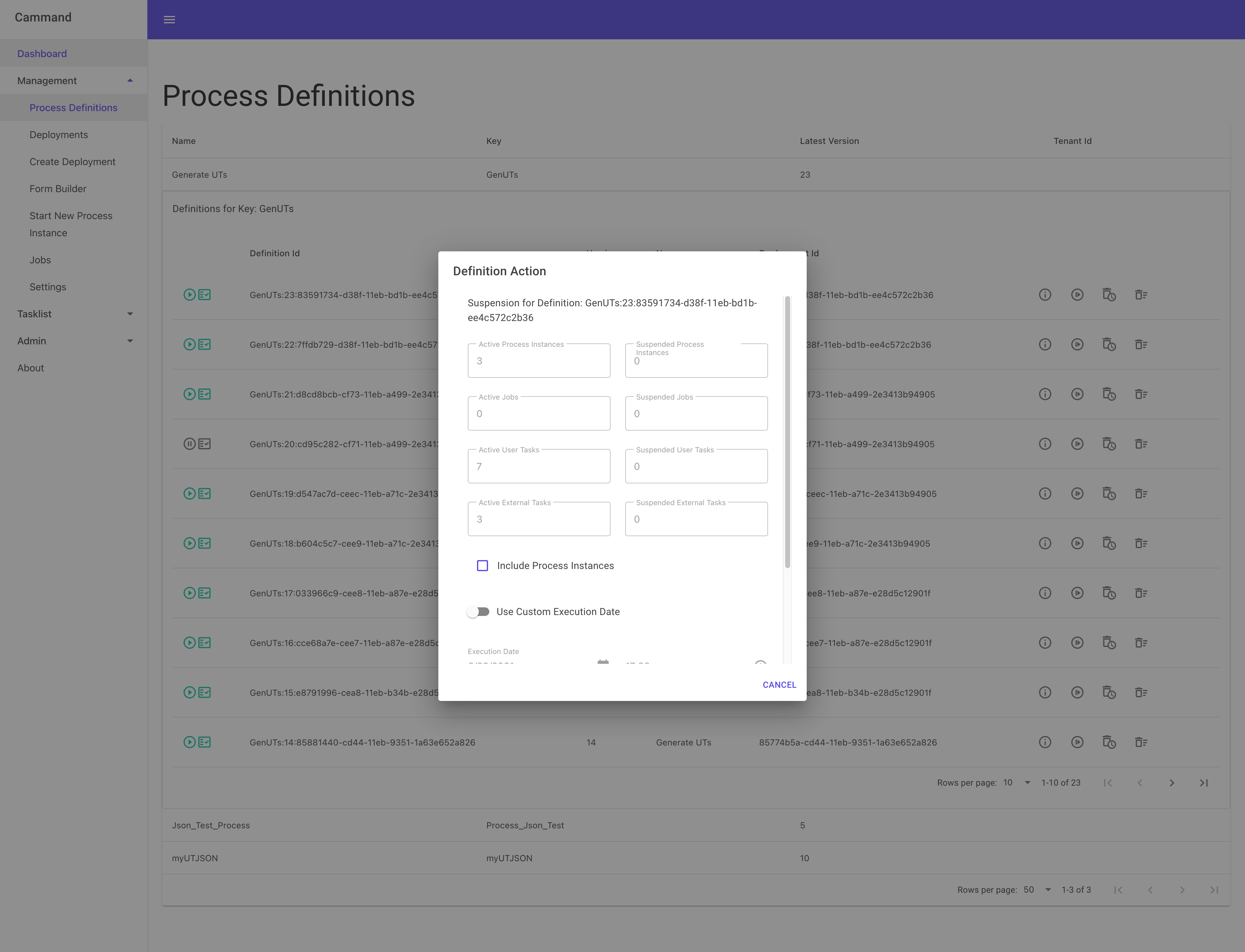Image resolution: width=1245 pixels, height=952 pixels.
Task: Click delete list icon for GenUTs:19 row
Action: (x=1141, y=493)
